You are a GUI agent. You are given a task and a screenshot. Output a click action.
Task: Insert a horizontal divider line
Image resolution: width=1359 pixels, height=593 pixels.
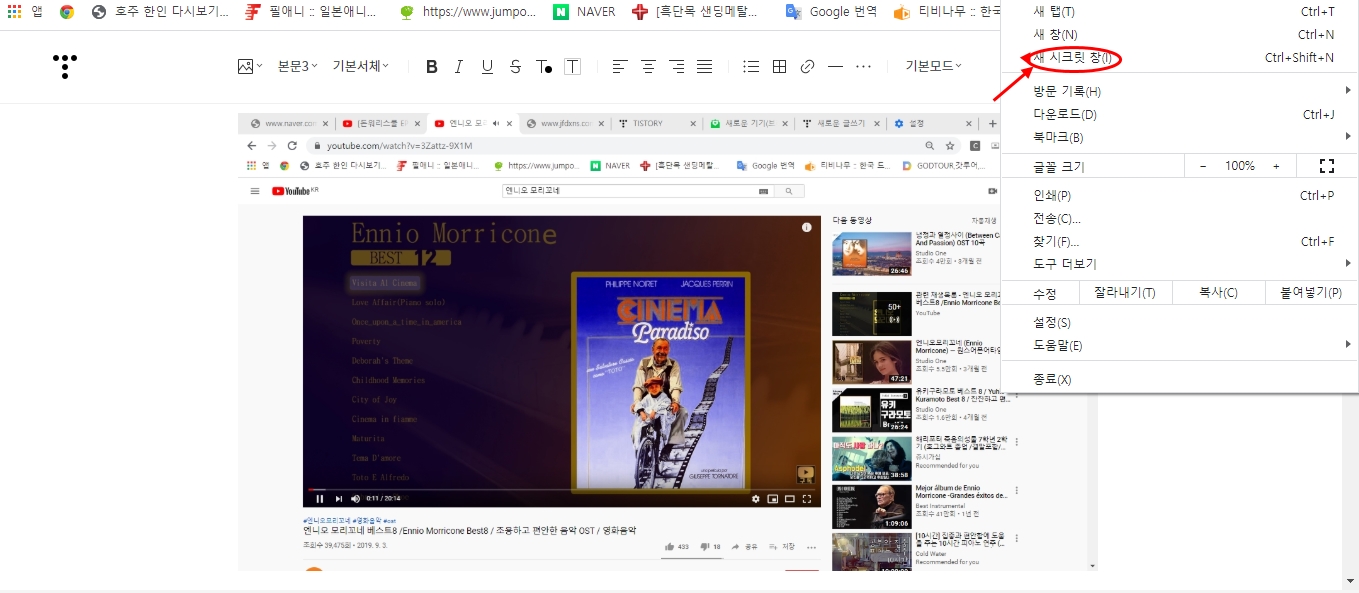coord(835,67)
